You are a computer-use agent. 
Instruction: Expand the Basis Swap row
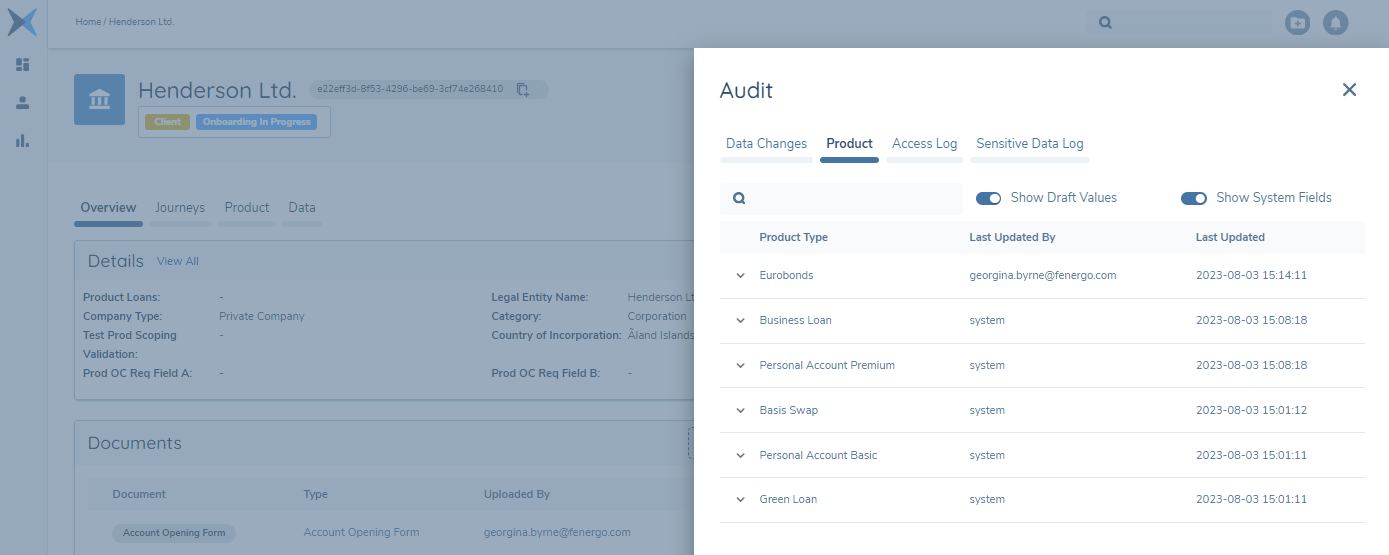click(741, 411)
